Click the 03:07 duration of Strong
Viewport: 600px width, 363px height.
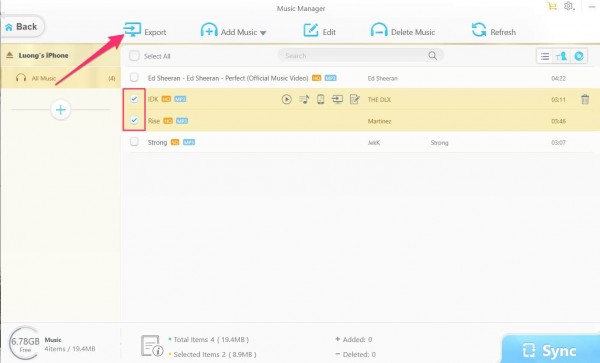point(558,143)
